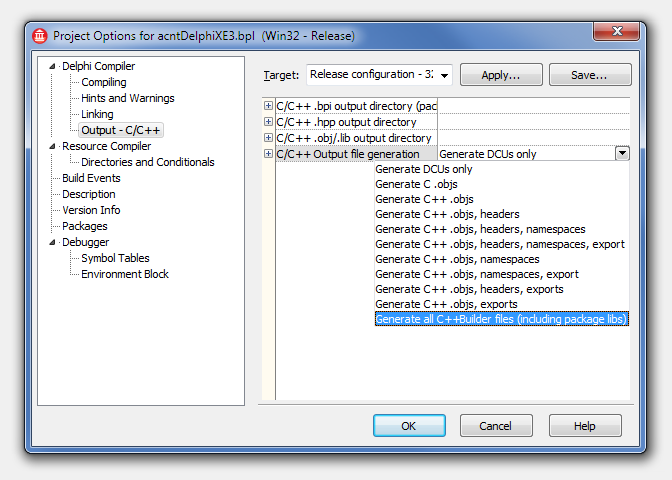Open the Environment Block page

pyautogui.click(x=125, y=274)
